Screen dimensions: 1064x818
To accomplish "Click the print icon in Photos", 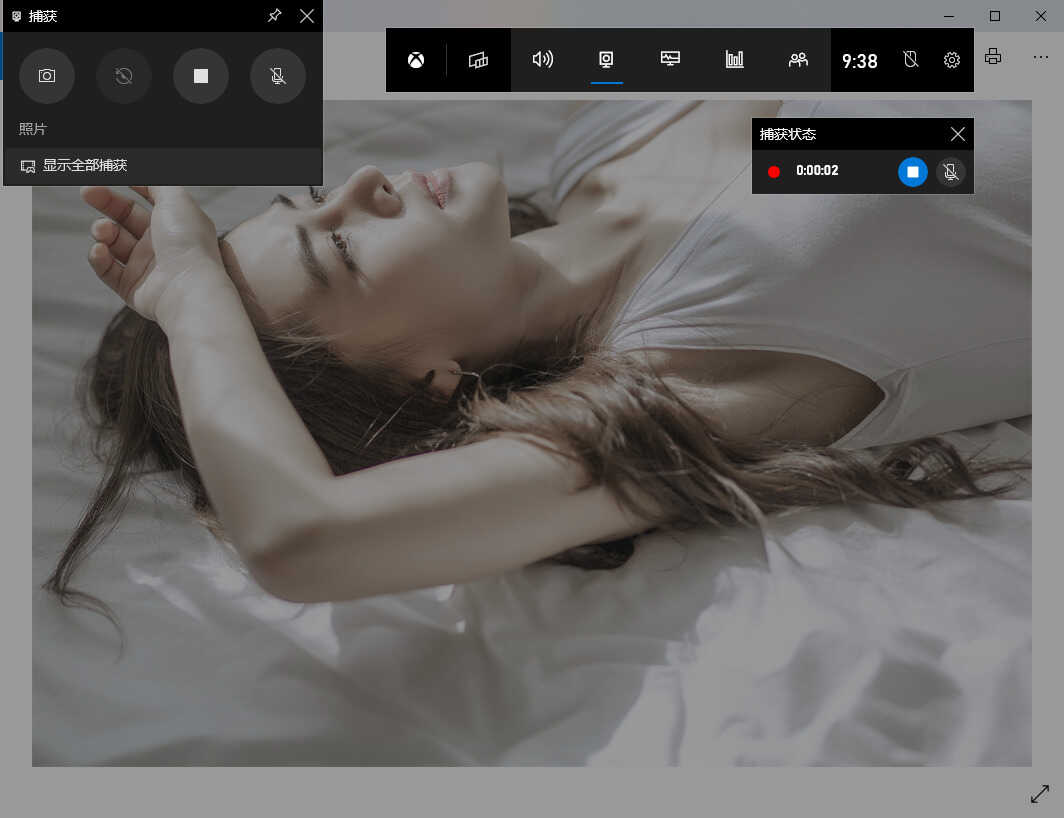I will [992, 57].
